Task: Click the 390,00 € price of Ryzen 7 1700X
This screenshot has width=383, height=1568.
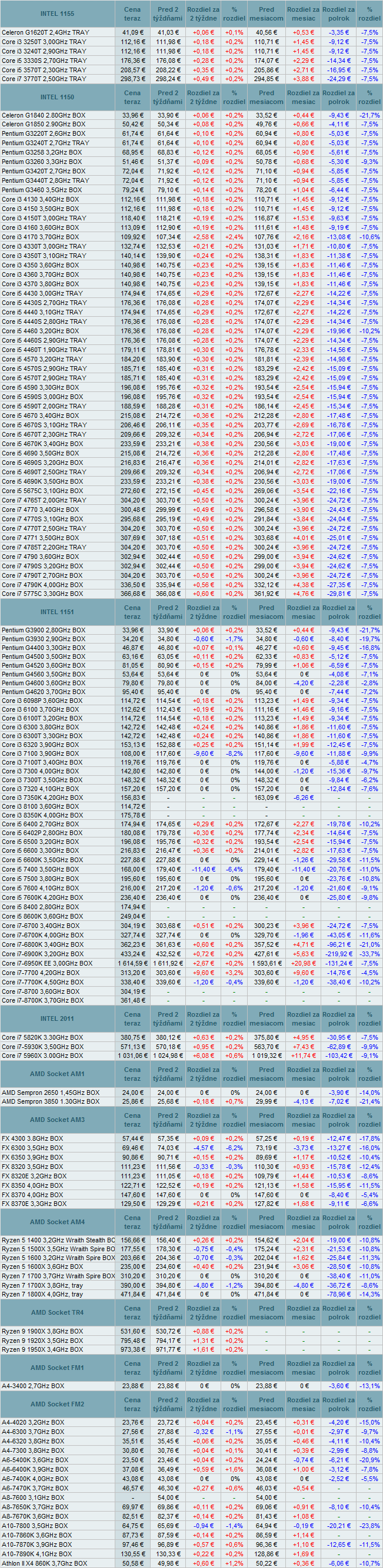Action: (x=133, y=1285)
